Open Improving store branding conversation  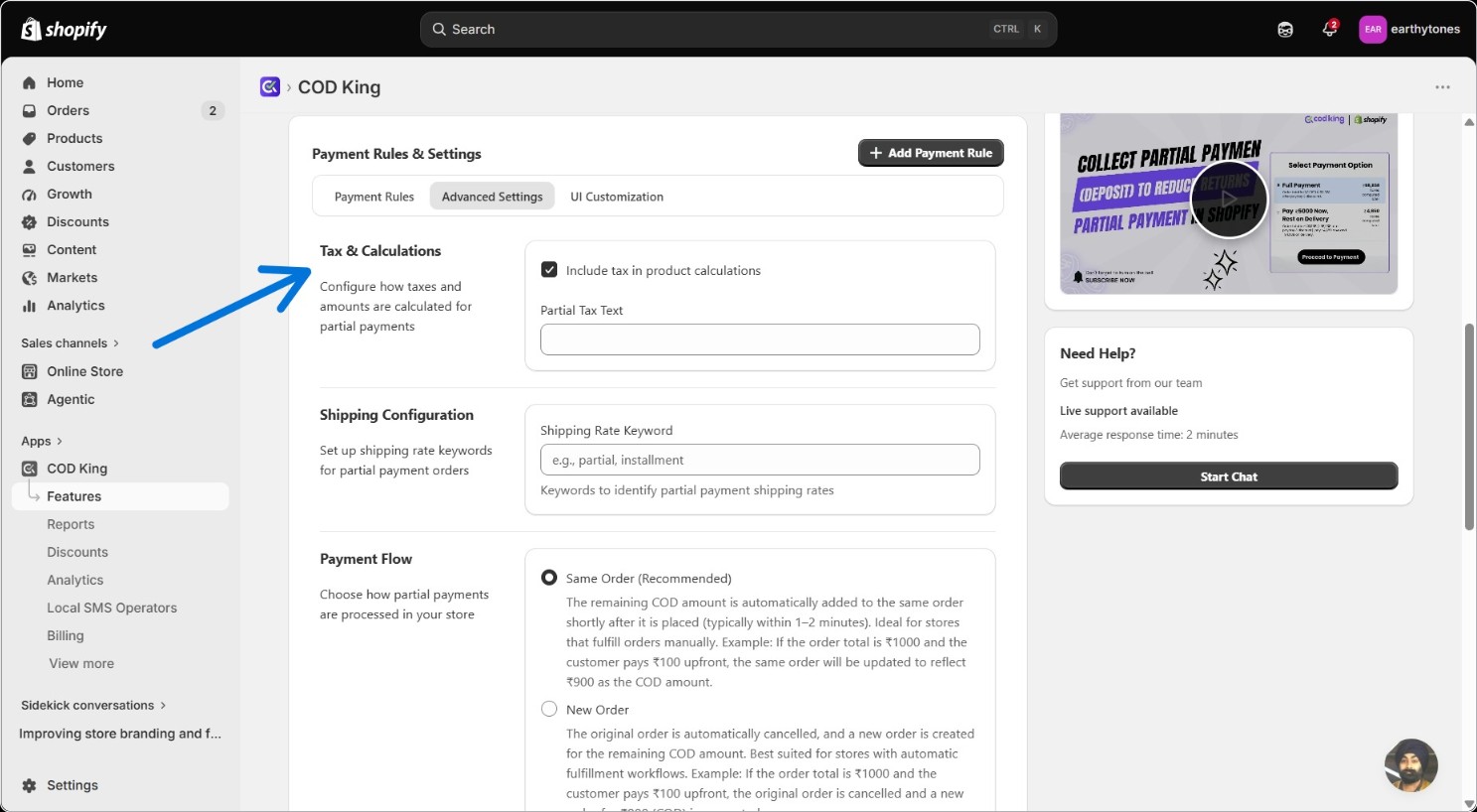click(x=120, y=734)
